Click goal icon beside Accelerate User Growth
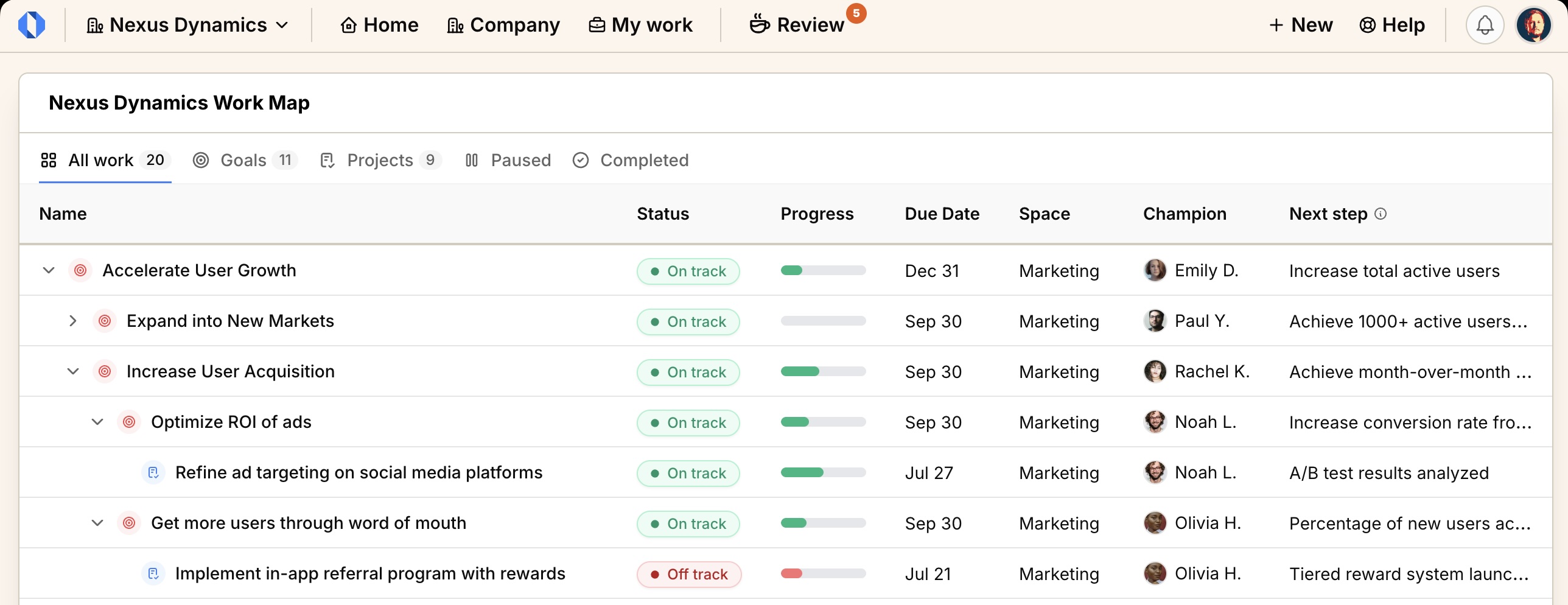The image size is (1568, 605). click(80, 270)
